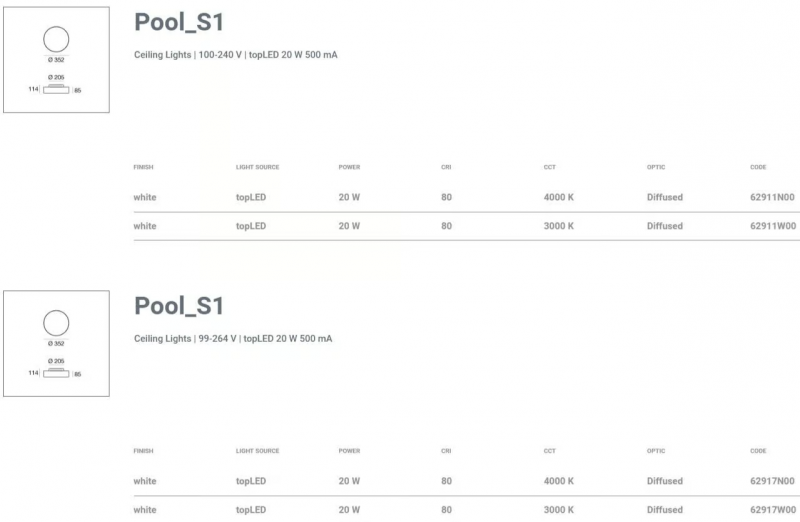The height and width of the screenshot is (522, 800).
Task: Click the FINISH column header in first table
Action: click(x=143, y=167)
